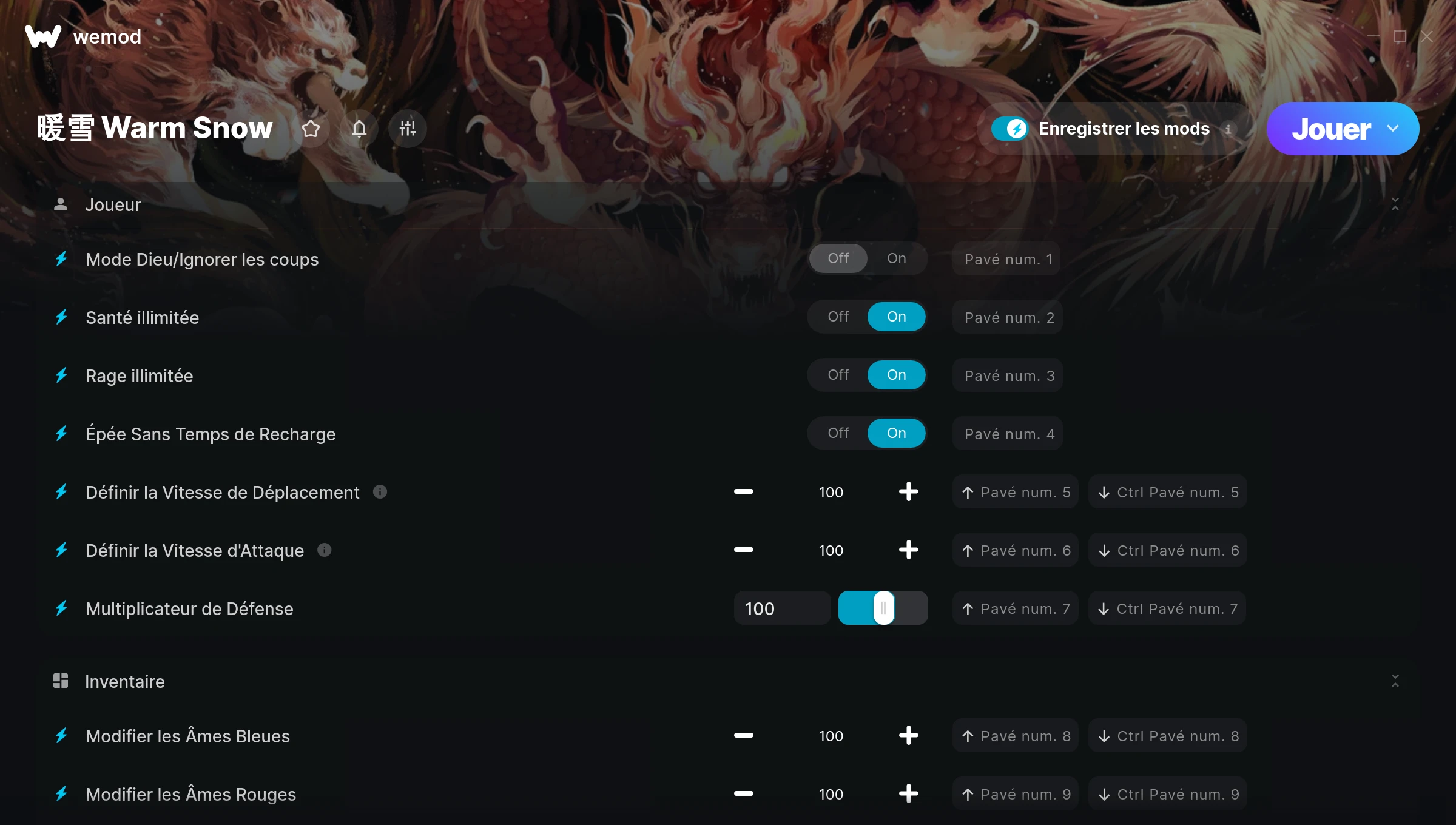Open the mod settings sliders icon
This screenshot has width=1456, height=825.
pos(408,129)
